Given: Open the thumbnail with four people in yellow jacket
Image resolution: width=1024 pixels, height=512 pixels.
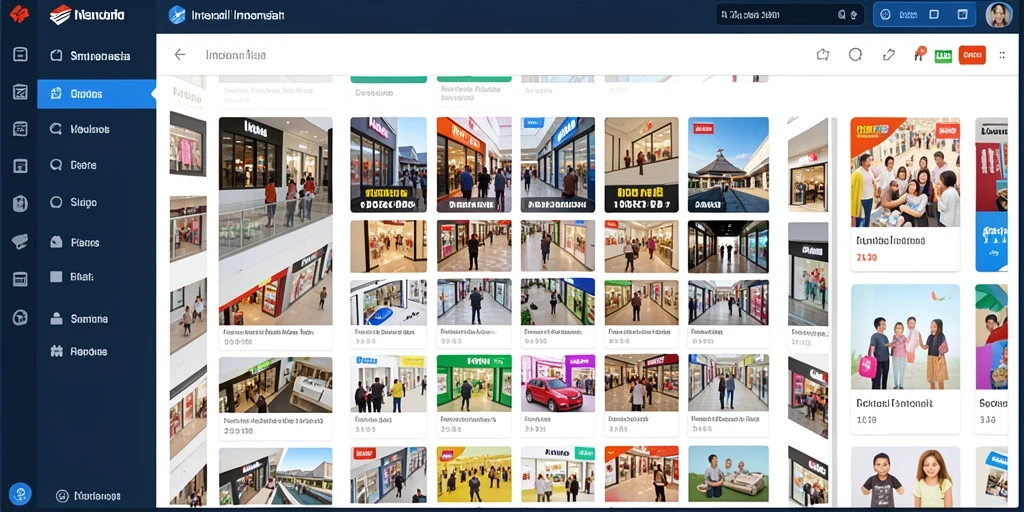Looking at the screenshot, I should point(389,383).
